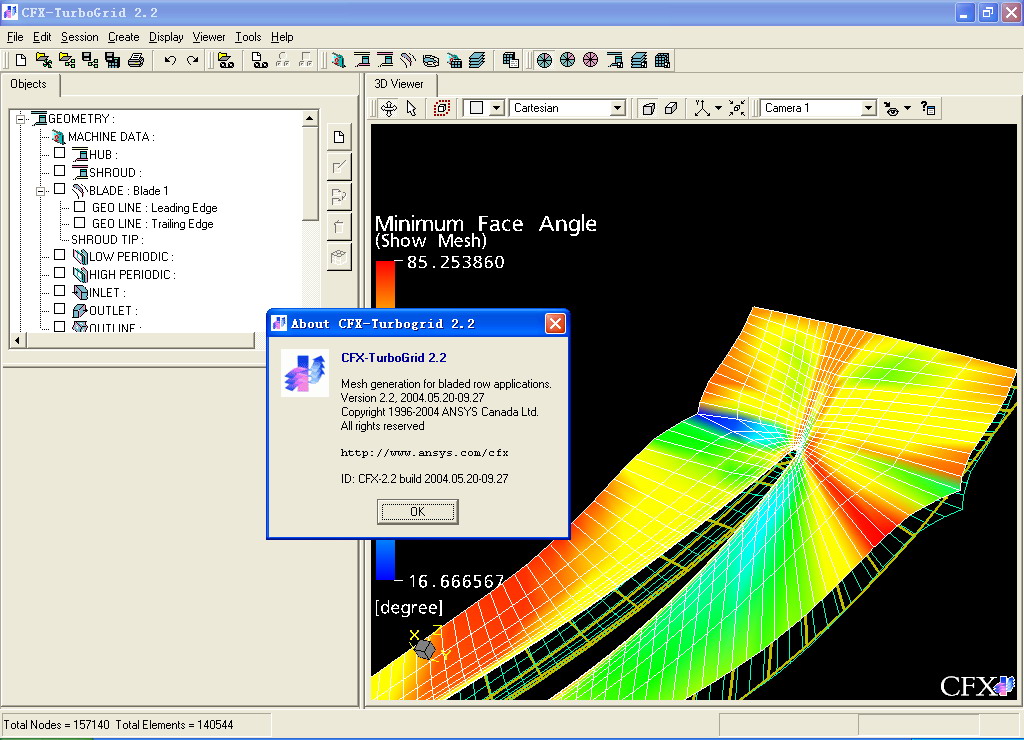Click the Print icon in the toolbar
The height and width of the screenshot is (740, 1024).
tap(136, 61)
